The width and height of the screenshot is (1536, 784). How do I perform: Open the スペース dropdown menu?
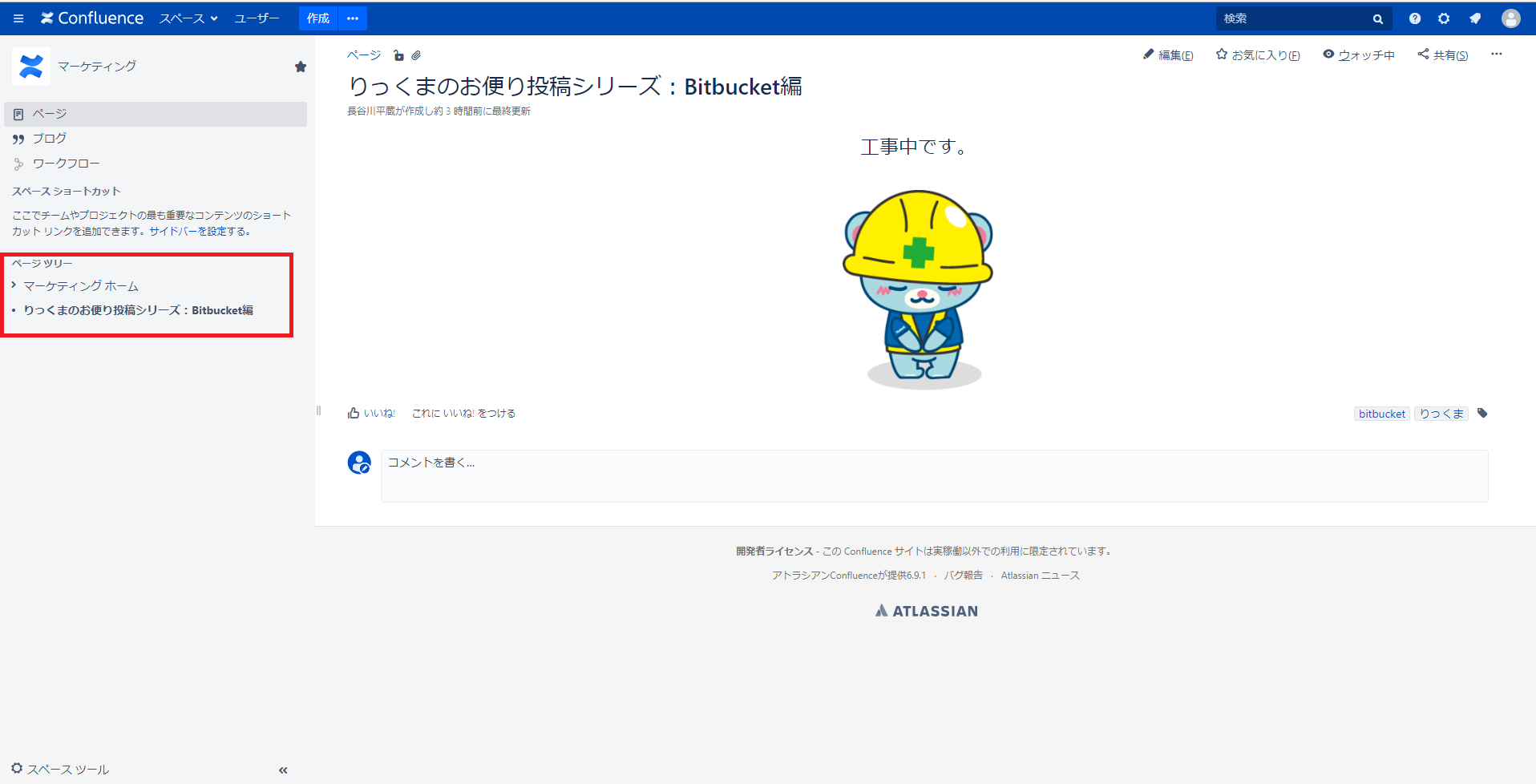pos(188,18)
